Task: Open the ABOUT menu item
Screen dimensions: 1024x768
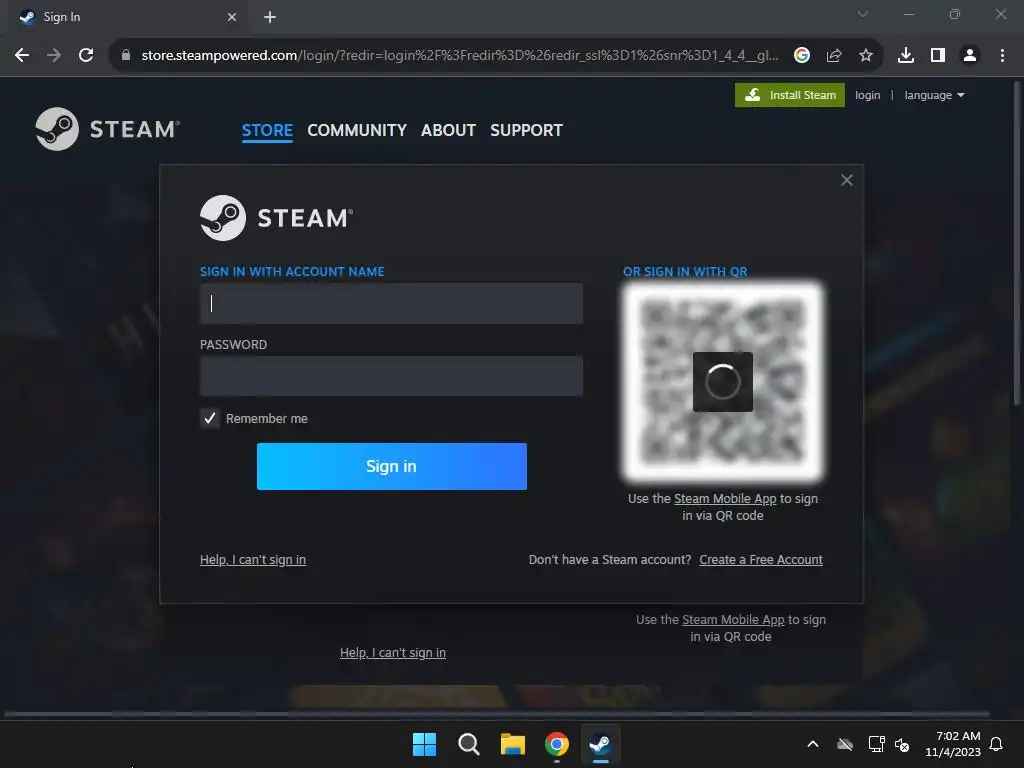Action: (x=448, y=130)
